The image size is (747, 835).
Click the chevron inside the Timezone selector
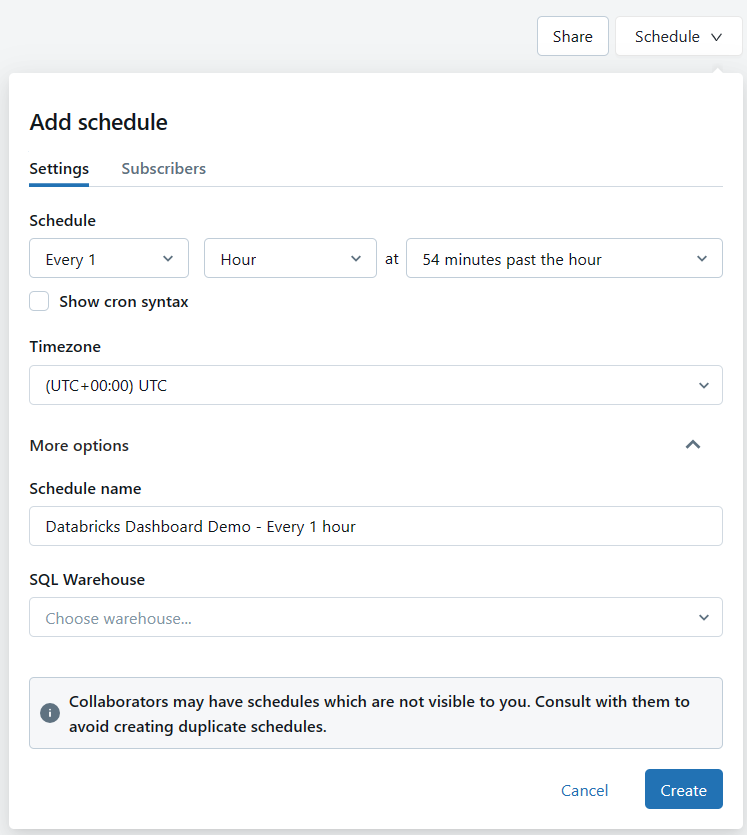[706, 385]
